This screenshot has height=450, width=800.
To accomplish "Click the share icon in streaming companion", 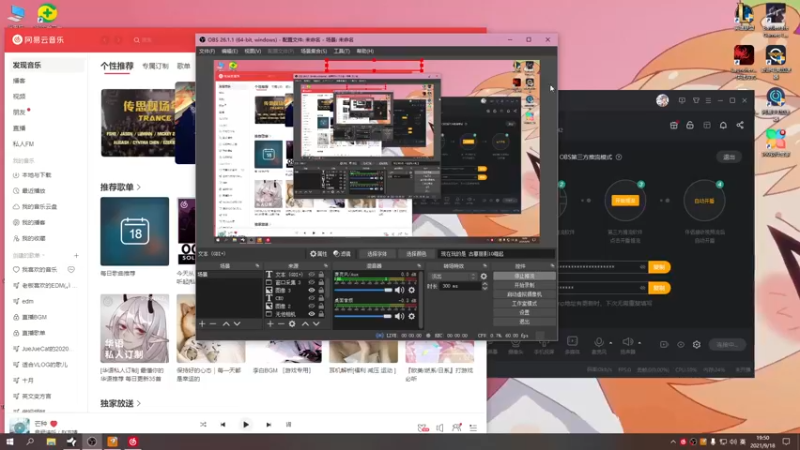I will coord(740,126).
